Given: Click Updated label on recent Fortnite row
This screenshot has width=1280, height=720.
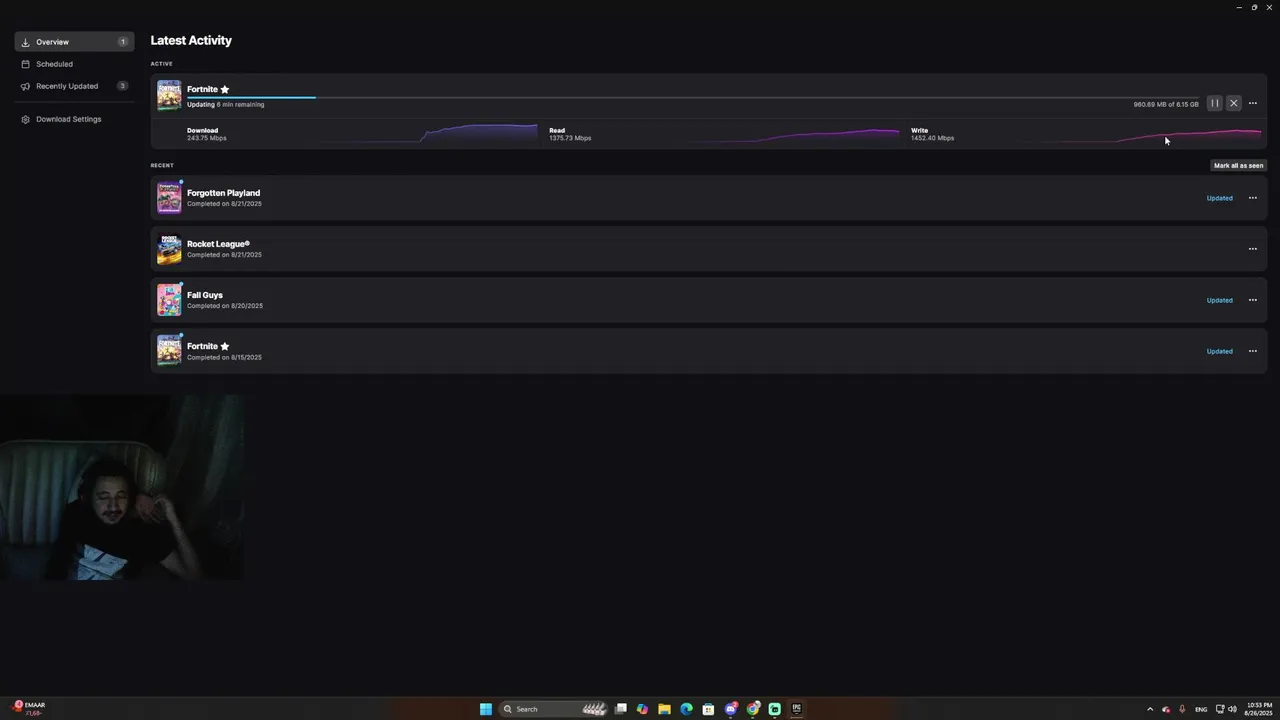Looking at the screenshot, I should (1219, 351).
